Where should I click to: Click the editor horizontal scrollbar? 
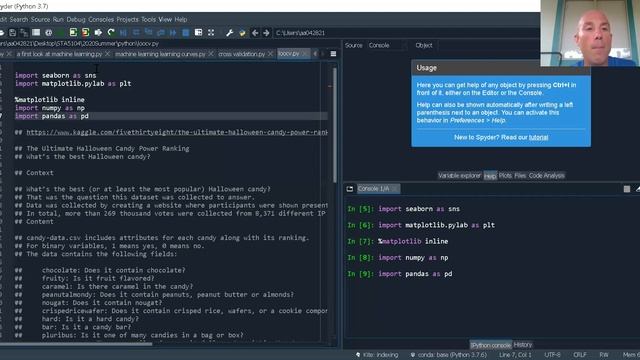(76, 344)
